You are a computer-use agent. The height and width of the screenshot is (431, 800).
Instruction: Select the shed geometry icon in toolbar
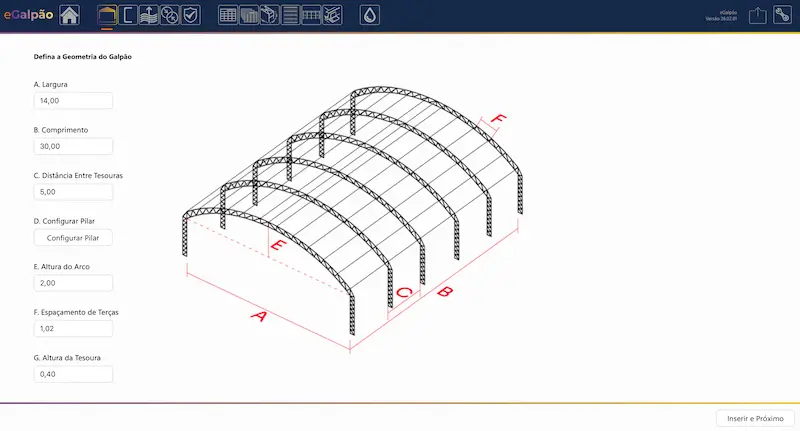click(107, 15)
